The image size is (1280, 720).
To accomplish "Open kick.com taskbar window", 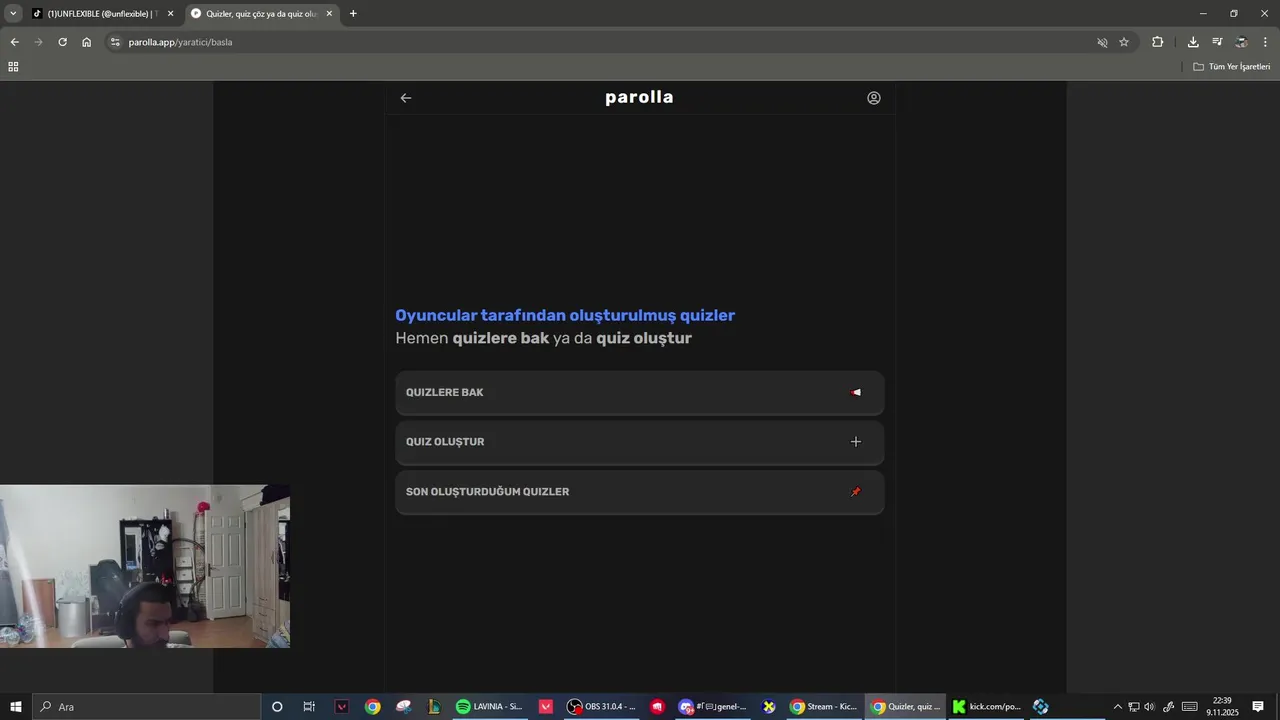I will pos(987,707).
